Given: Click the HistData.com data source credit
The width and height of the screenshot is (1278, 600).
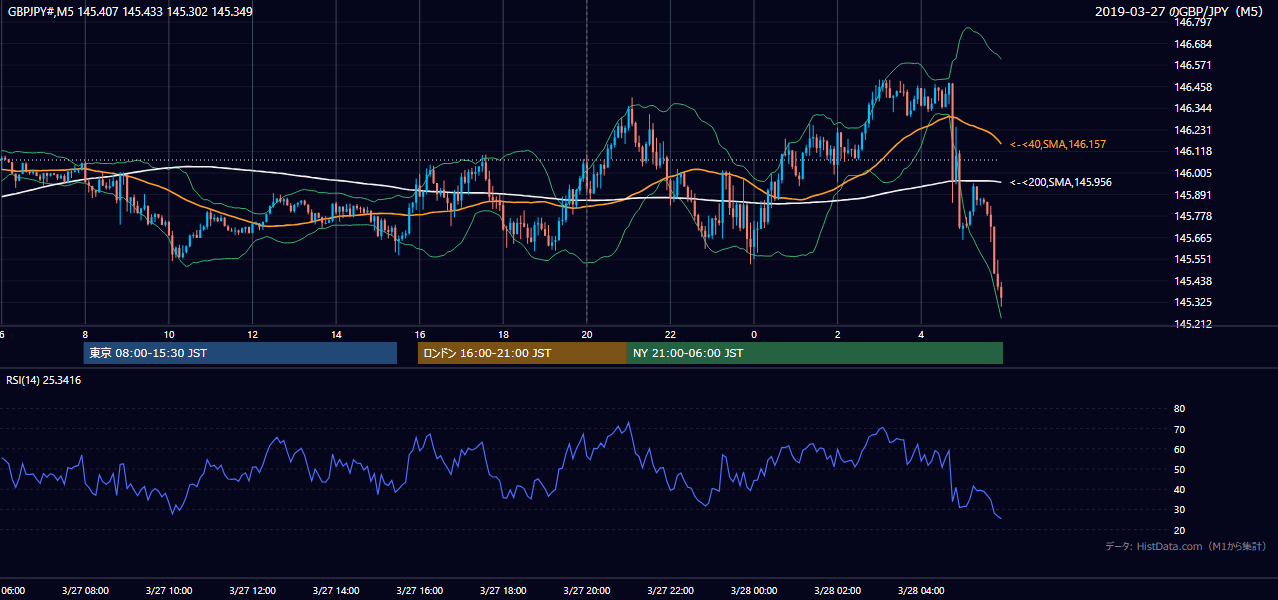Looking at the screenshot, I should (1185, 546).
